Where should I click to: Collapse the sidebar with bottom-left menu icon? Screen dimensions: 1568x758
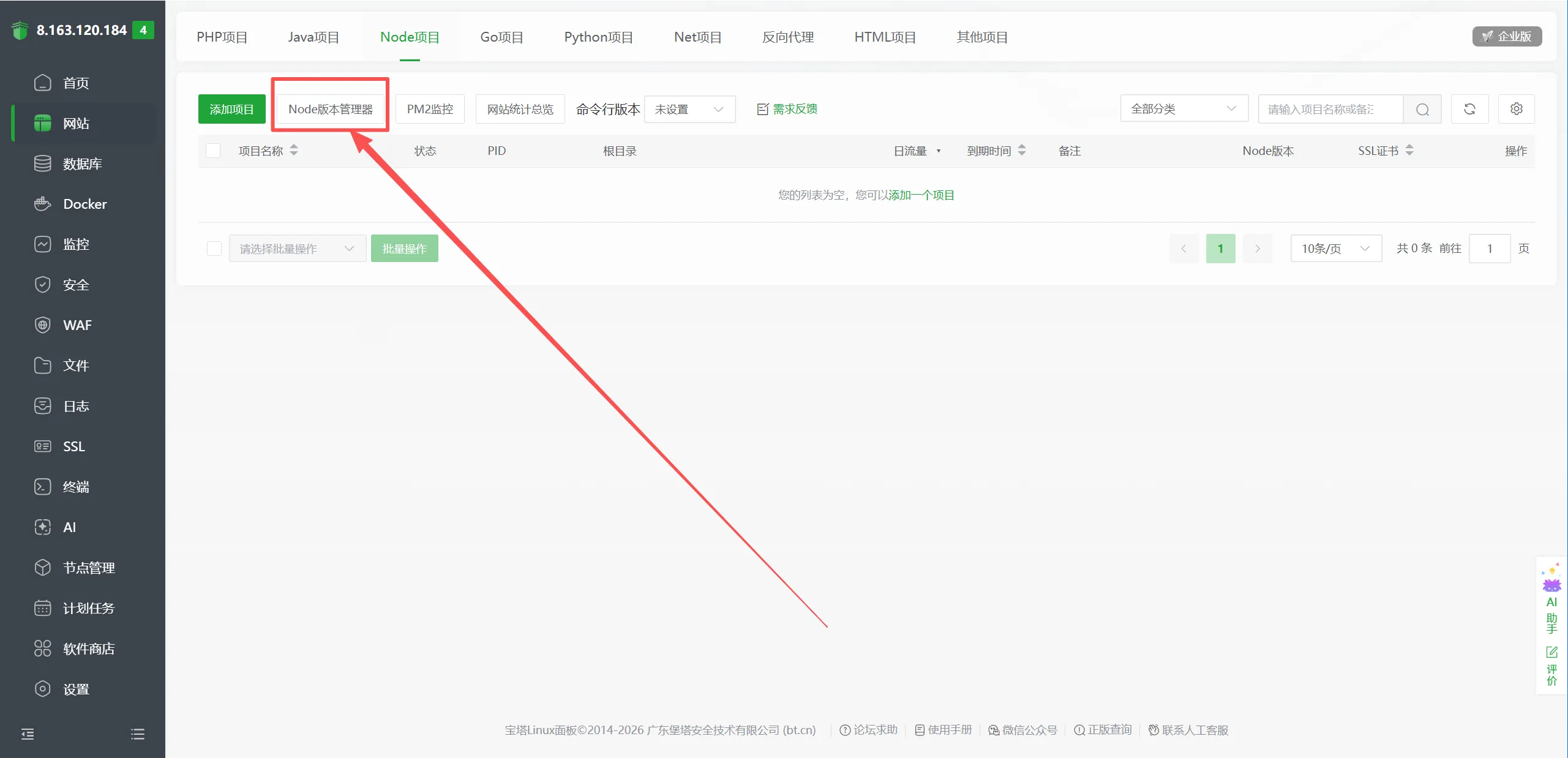click(28, 734)
